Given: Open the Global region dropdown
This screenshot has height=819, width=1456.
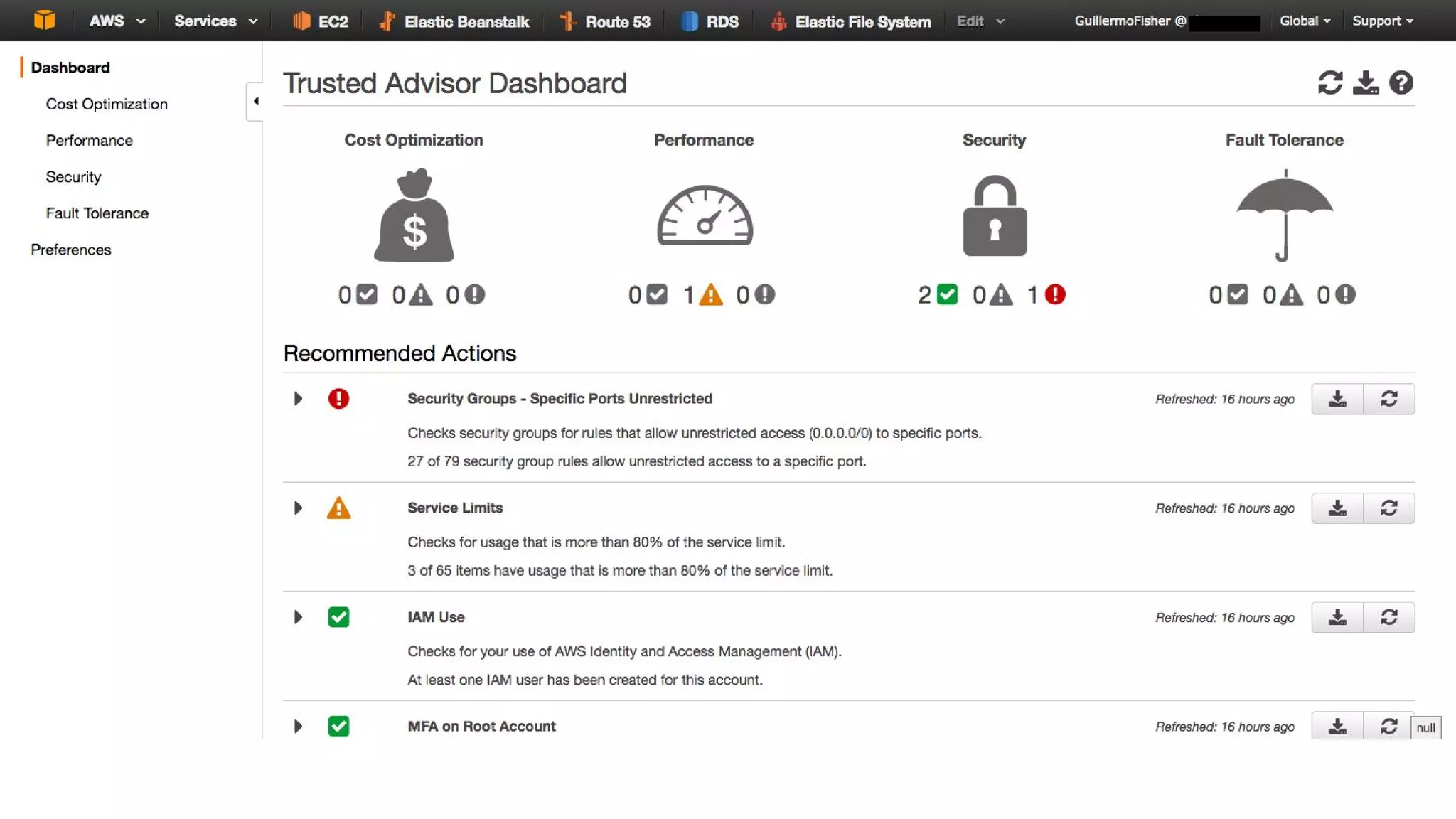Looking at the screenshot, I should pos(1305,21).
